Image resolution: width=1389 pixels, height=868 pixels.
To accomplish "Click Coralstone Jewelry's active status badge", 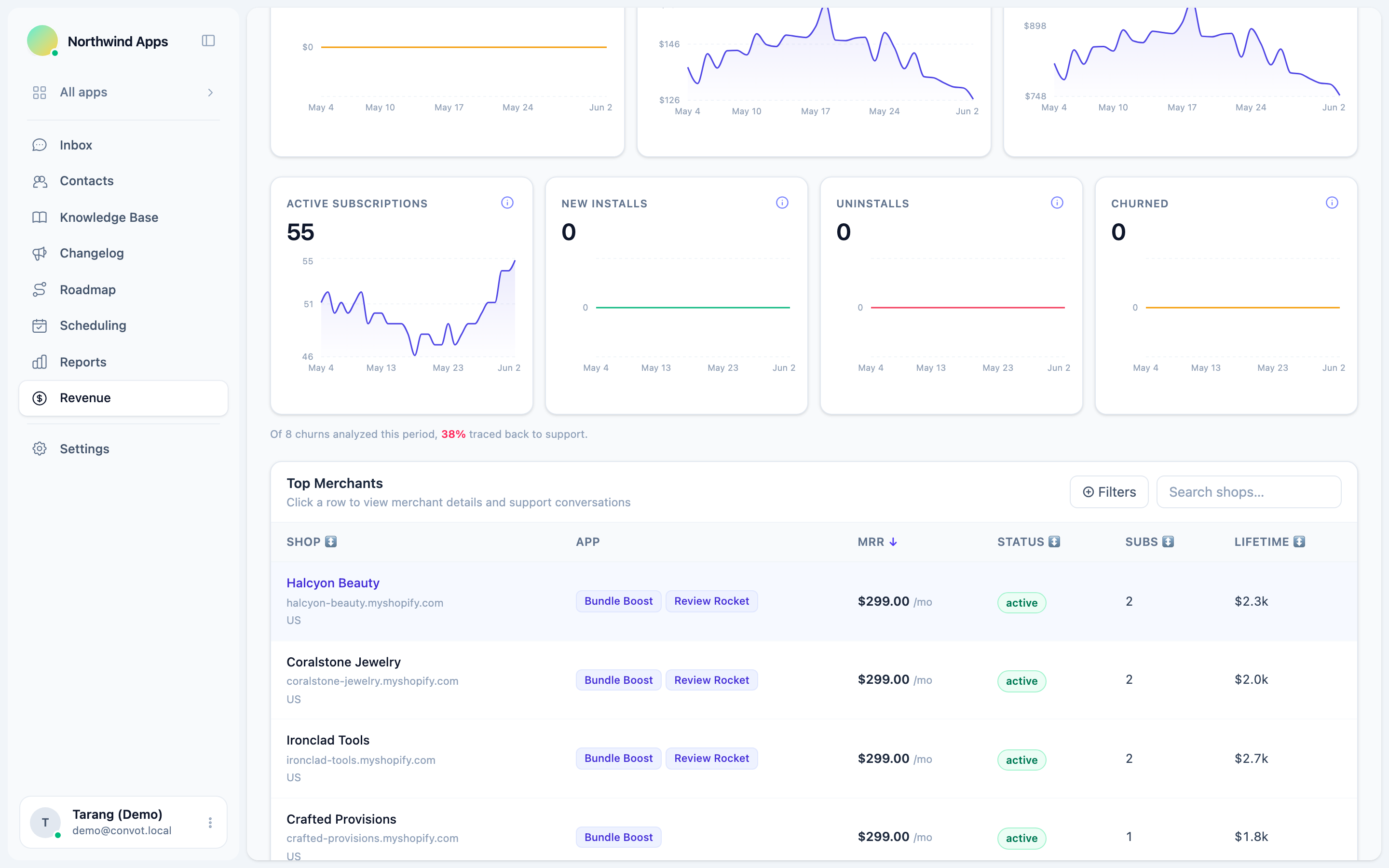I will pyautogui.click(x=1021, y=681).
